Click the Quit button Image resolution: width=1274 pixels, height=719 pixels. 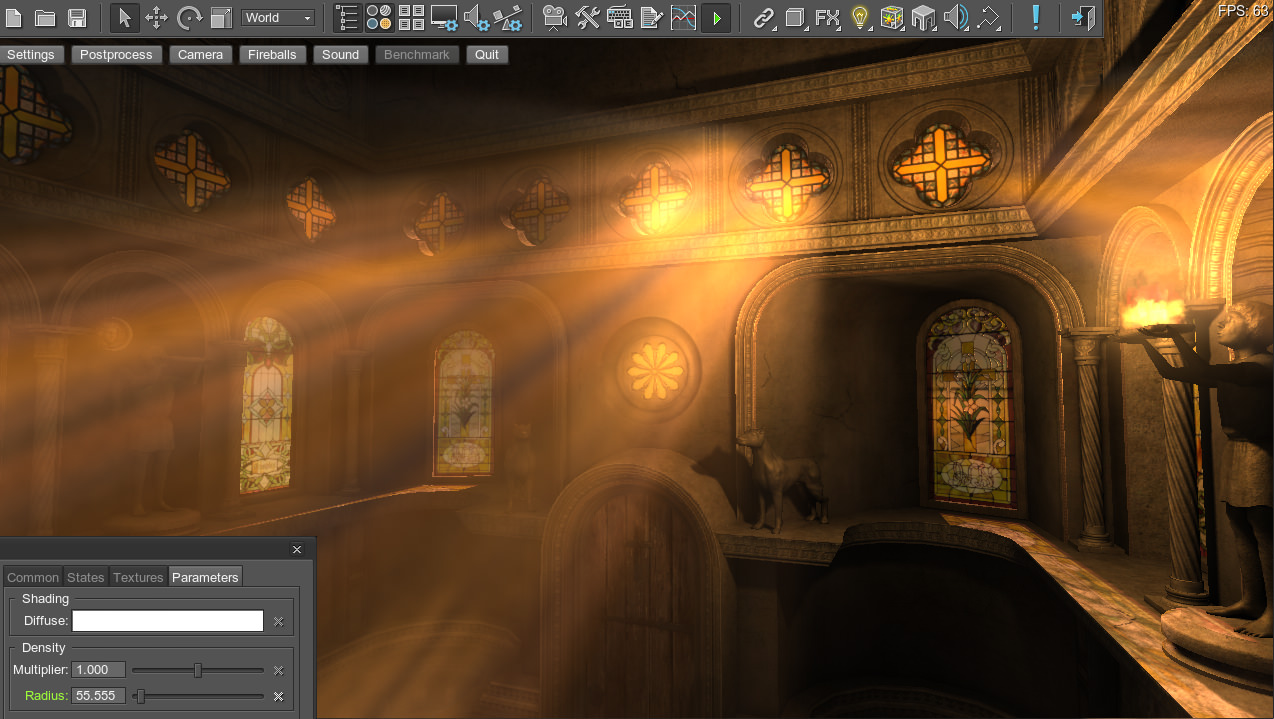487,55
